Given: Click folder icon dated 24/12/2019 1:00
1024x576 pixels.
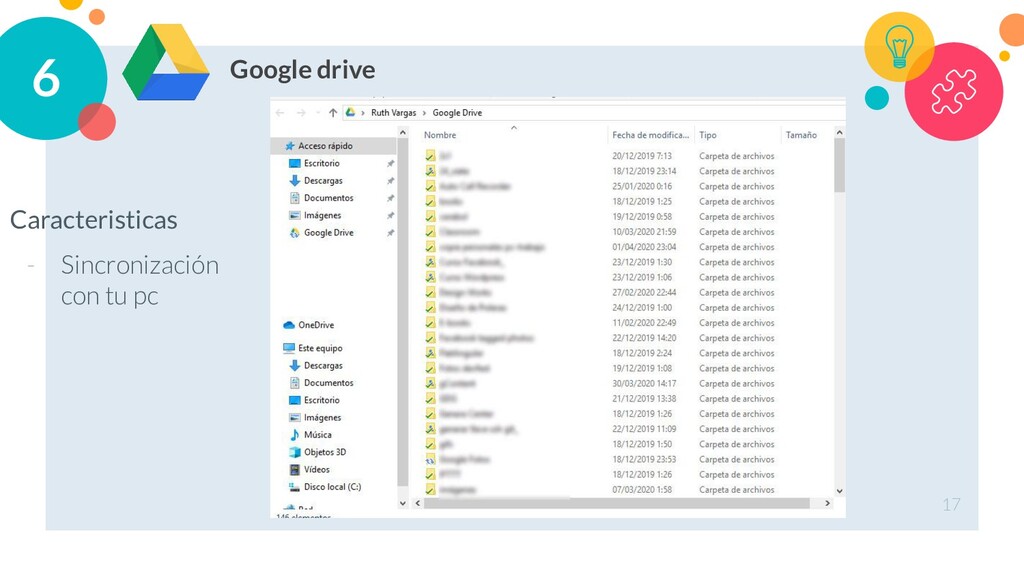Looking at the screenshot, I should pyautogui.click(x=430, y=308).
